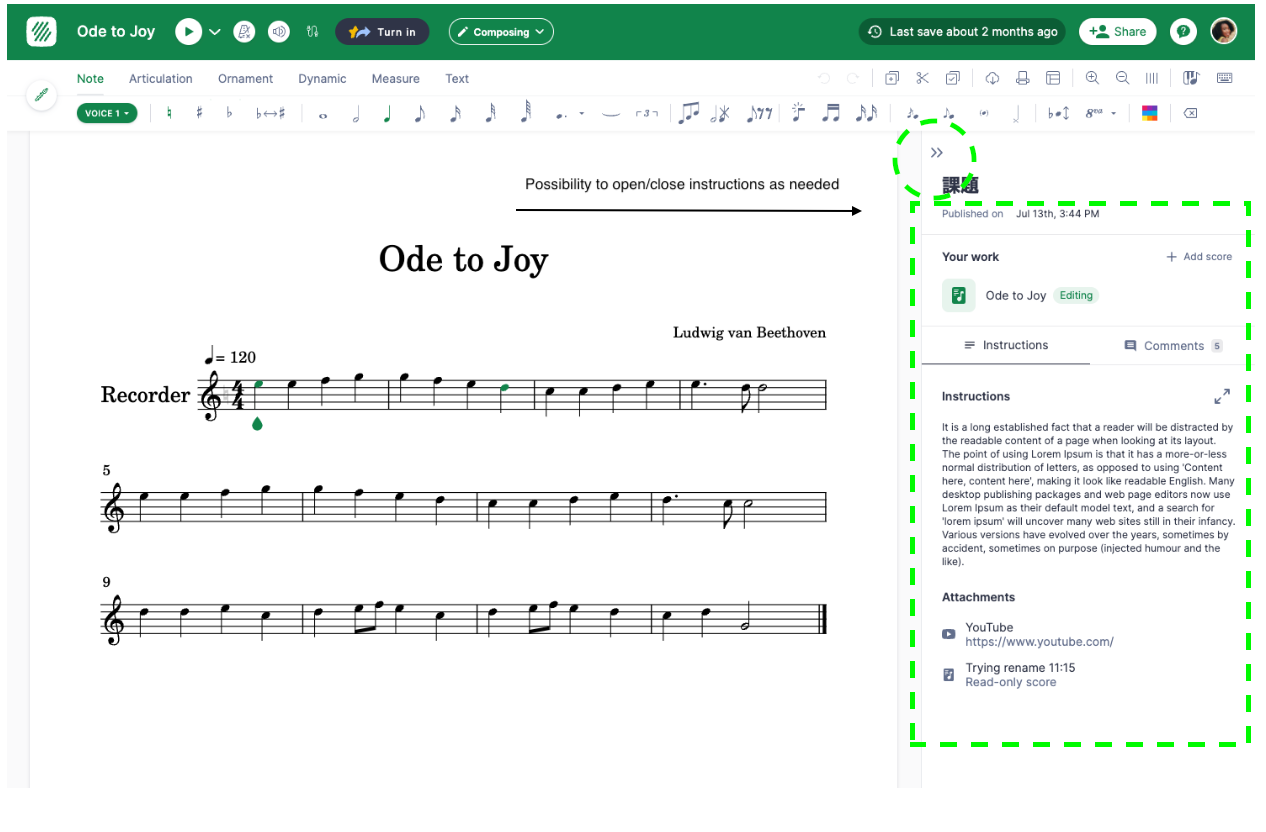
Task: Toggle the volume speaker button
Action: 278,32
